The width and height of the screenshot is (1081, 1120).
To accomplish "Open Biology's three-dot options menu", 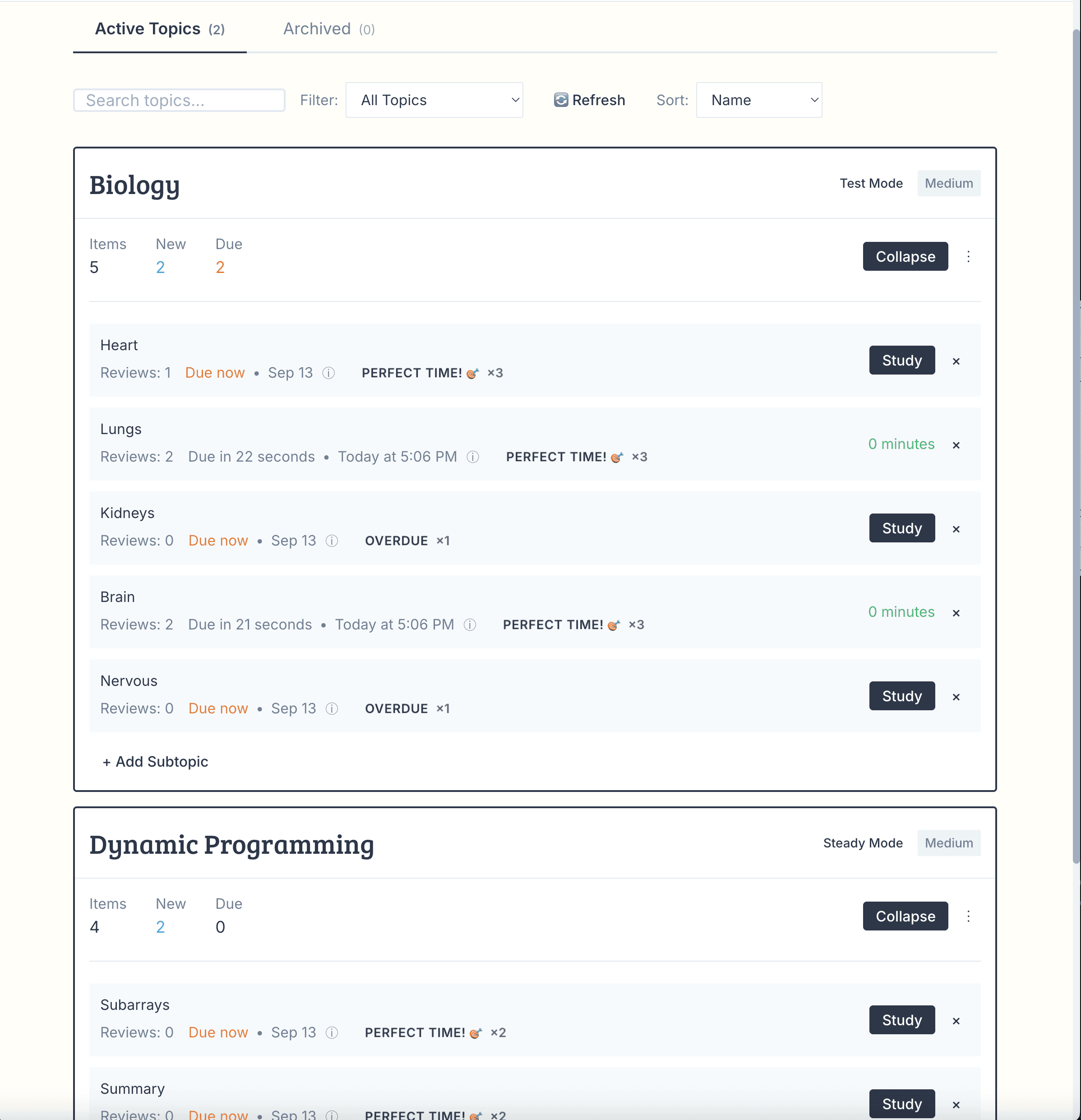I will point(970,257).
